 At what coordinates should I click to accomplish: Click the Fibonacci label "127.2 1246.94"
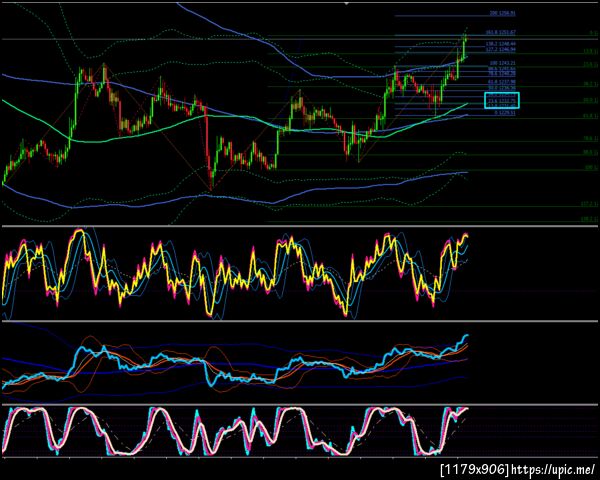pos(501,49)
